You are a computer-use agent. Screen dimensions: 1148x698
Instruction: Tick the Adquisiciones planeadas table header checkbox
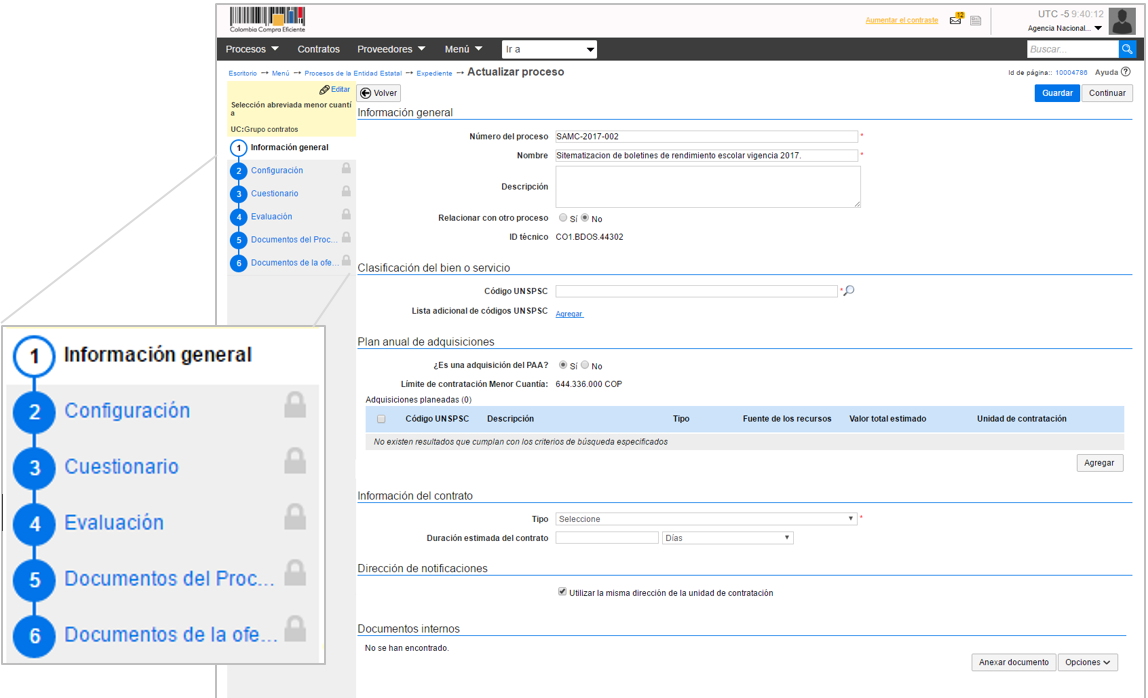pyautogui.click(x=381, y=419)
